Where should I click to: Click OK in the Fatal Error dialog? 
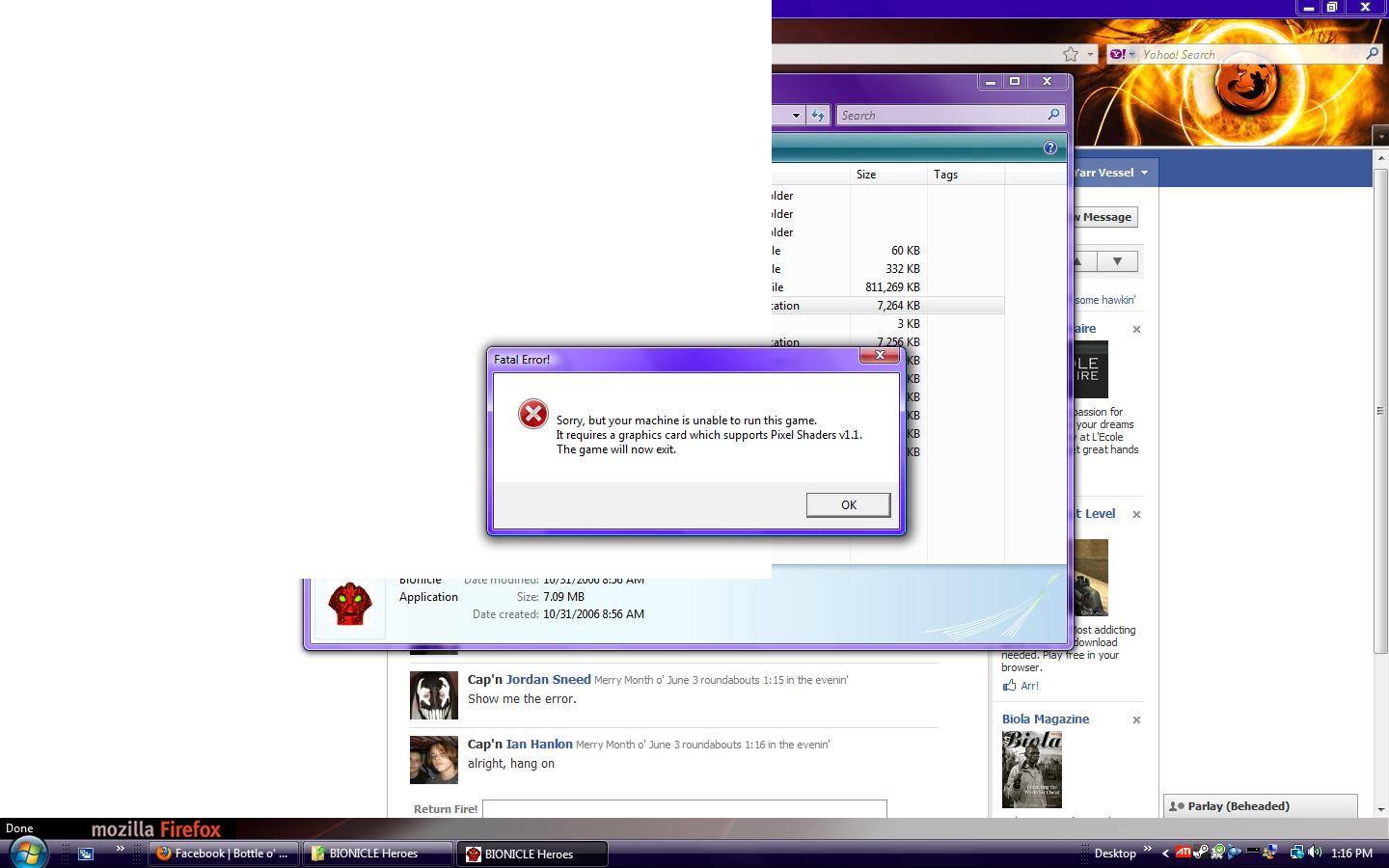click(848, 504)
